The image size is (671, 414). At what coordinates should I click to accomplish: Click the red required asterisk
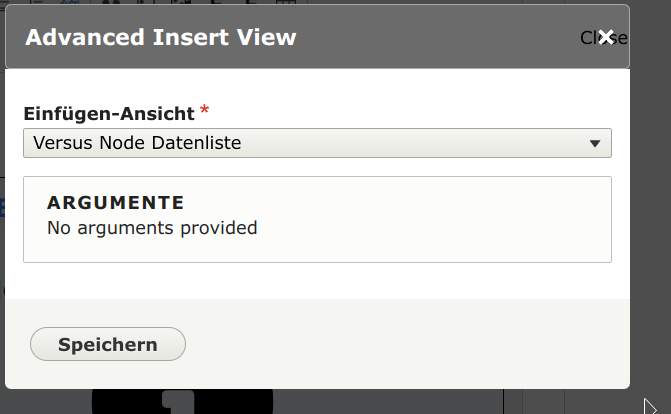(x=205, y=110)
